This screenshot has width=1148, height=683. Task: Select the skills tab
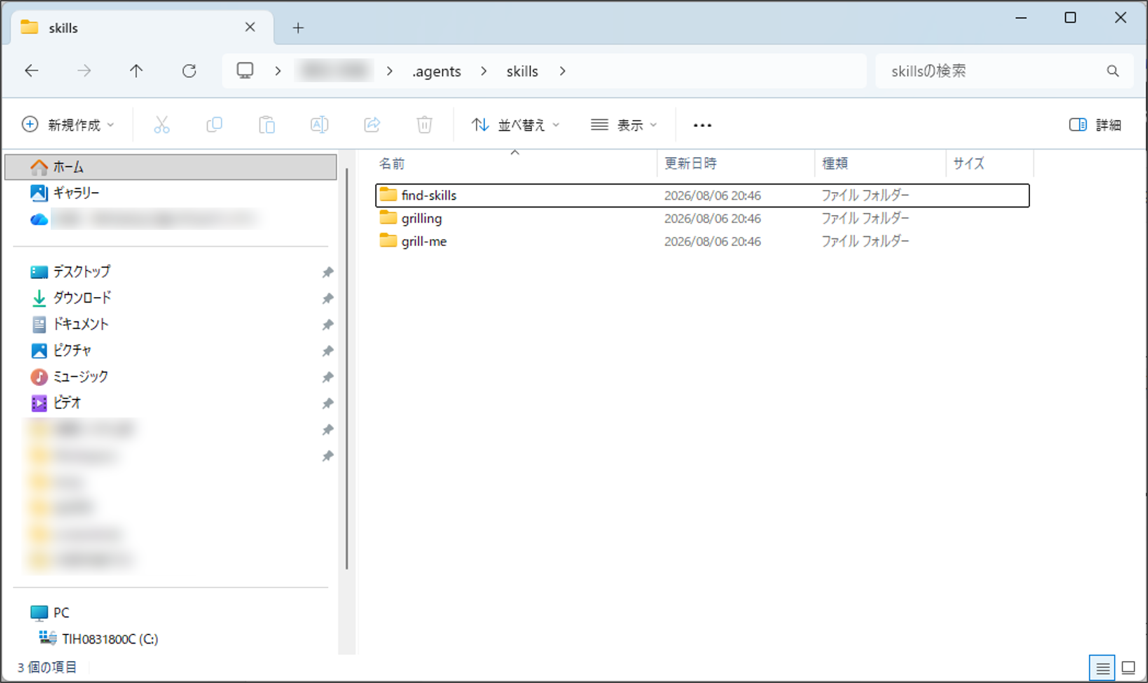point(143,28)
